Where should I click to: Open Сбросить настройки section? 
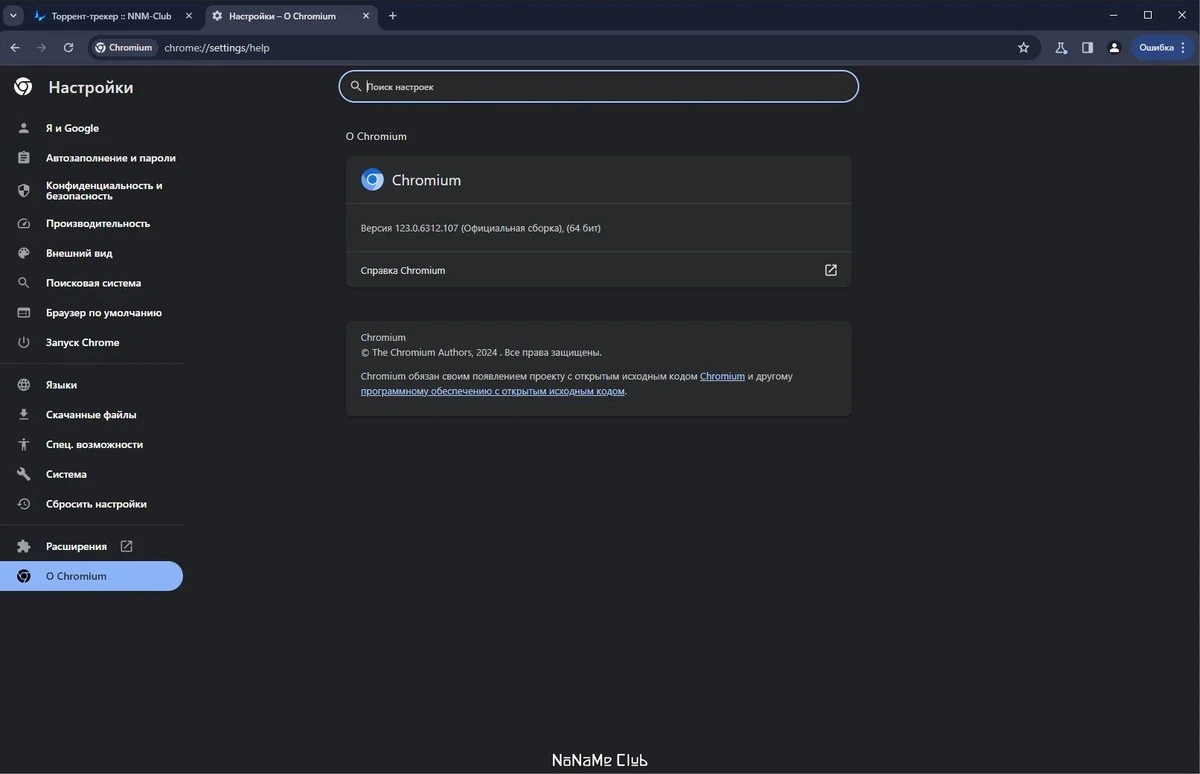coord(91,505)
